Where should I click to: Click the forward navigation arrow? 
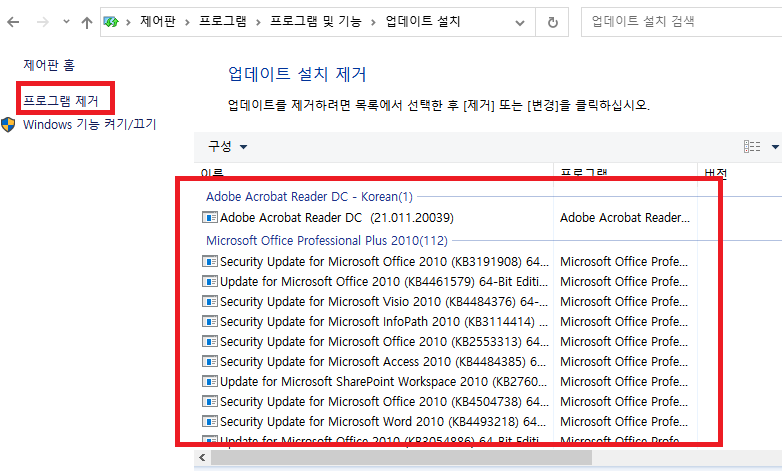coord(43,22)
